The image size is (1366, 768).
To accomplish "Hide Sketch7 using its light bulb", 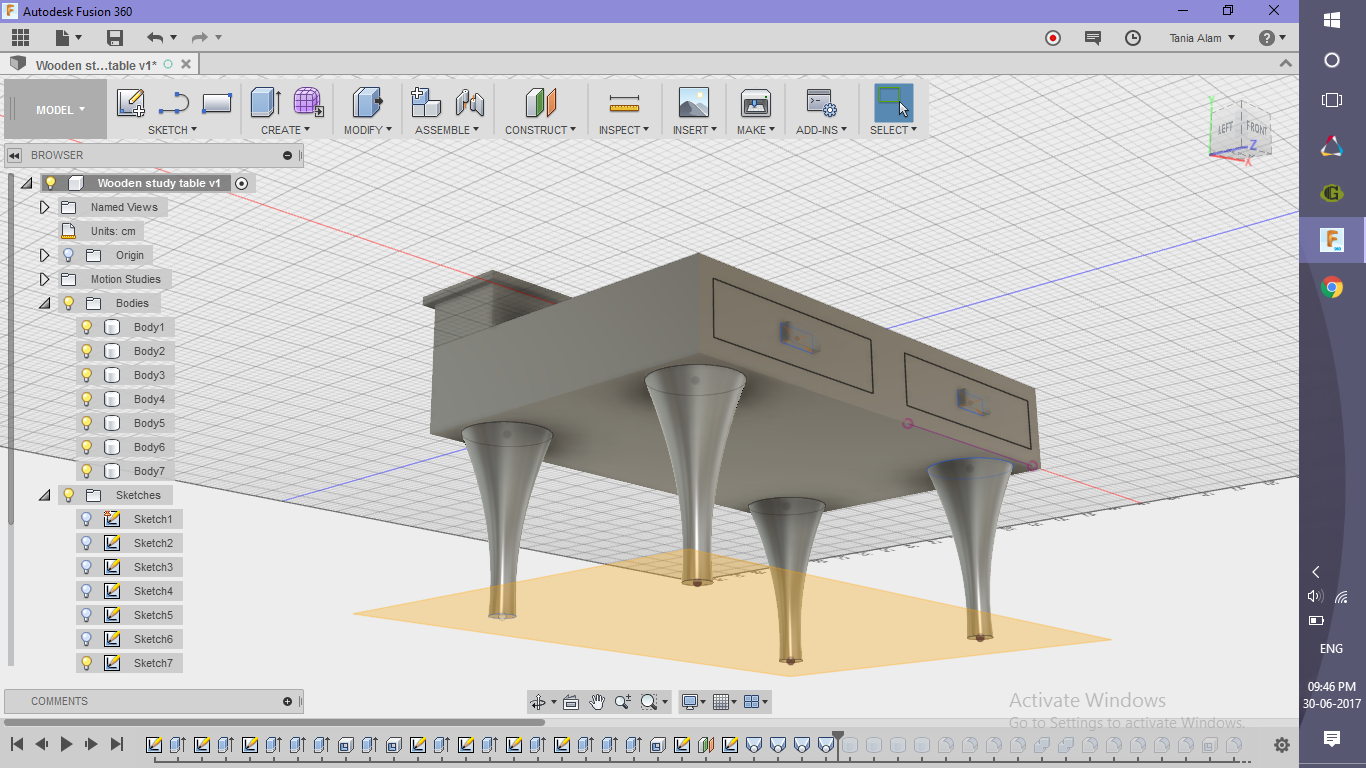I will [87, 663].
